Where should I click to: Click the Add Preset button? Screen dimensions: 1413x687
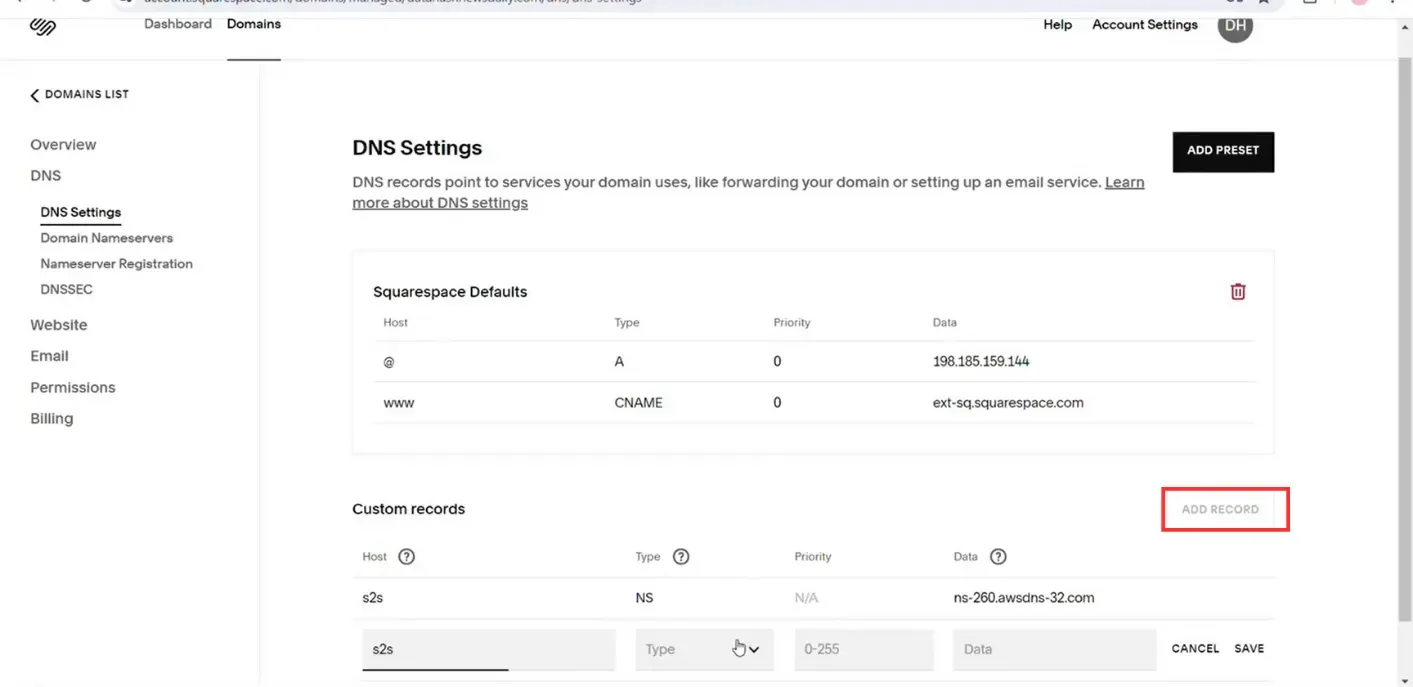coord(1223,152)
